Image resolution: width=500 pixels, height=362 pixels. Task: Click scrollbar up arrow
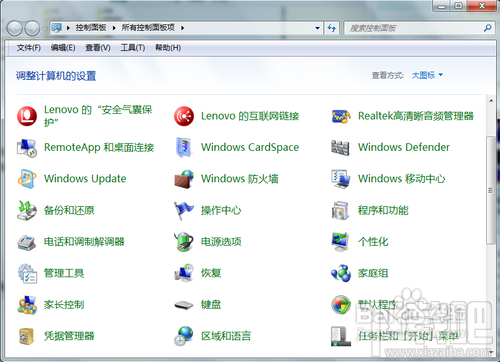point(490,100)
